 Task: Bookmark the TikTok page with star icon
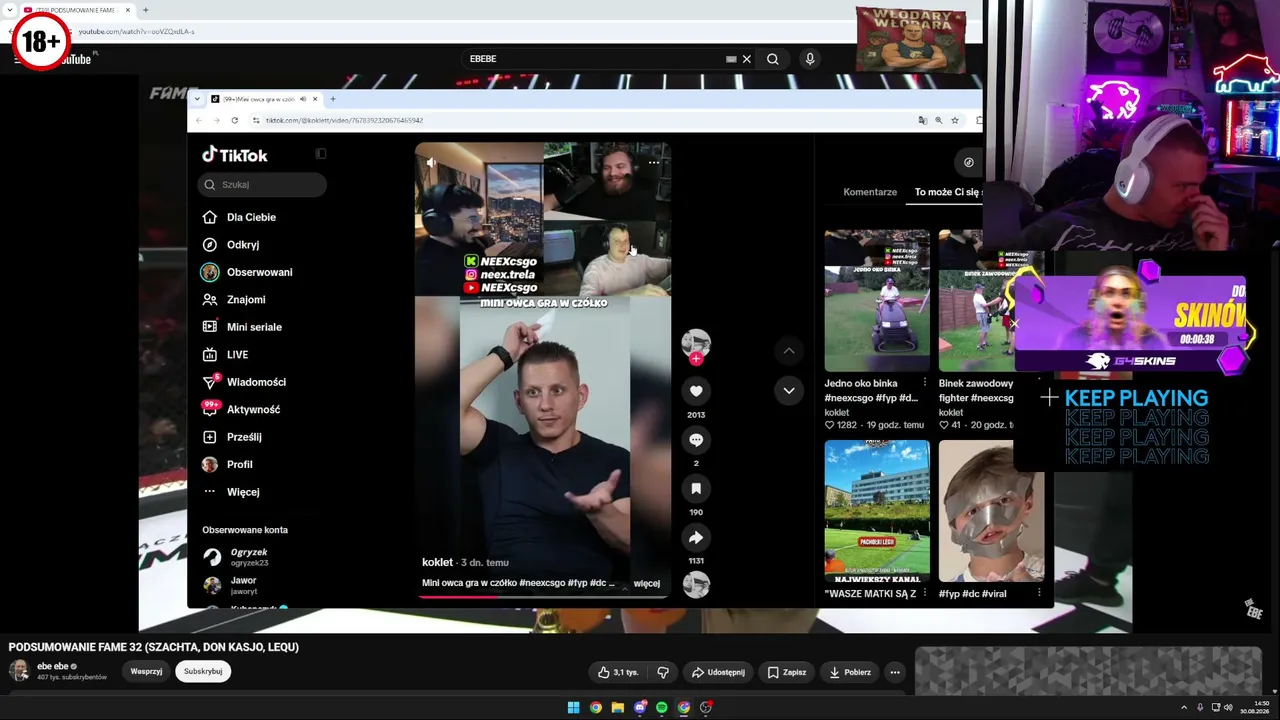tap(955, 120)
